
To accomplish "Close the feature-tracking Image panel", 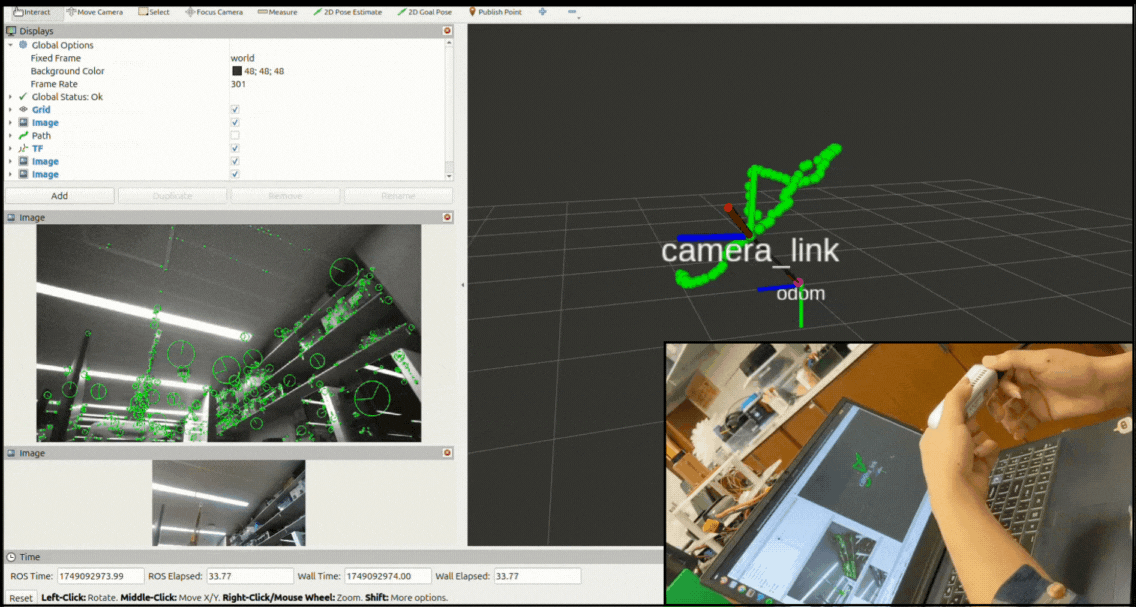I will click(x=447, y=217).
